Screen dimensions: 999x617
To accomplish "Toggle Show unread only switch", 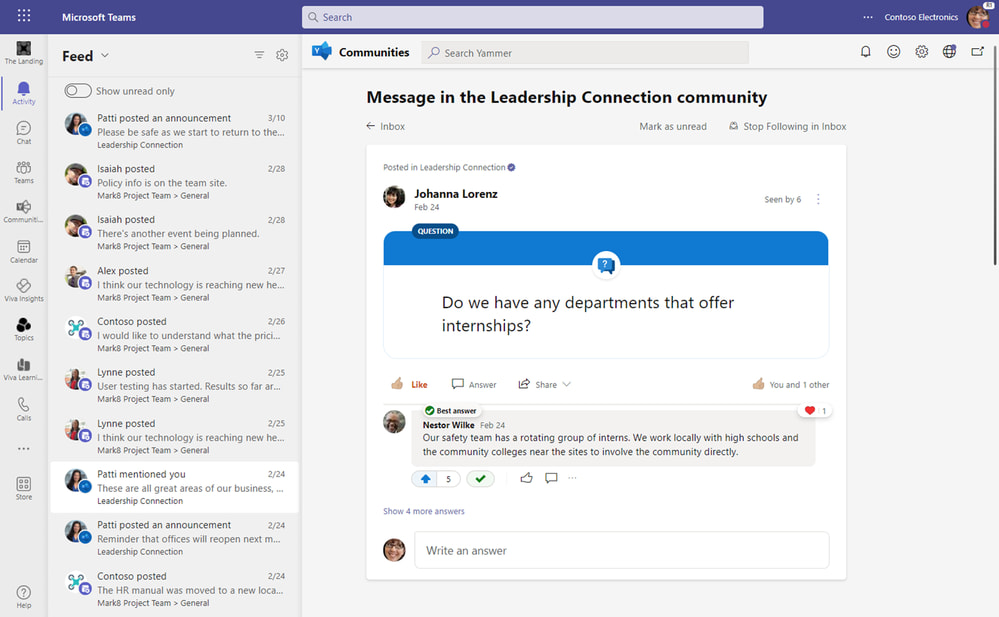I will 78,91.
